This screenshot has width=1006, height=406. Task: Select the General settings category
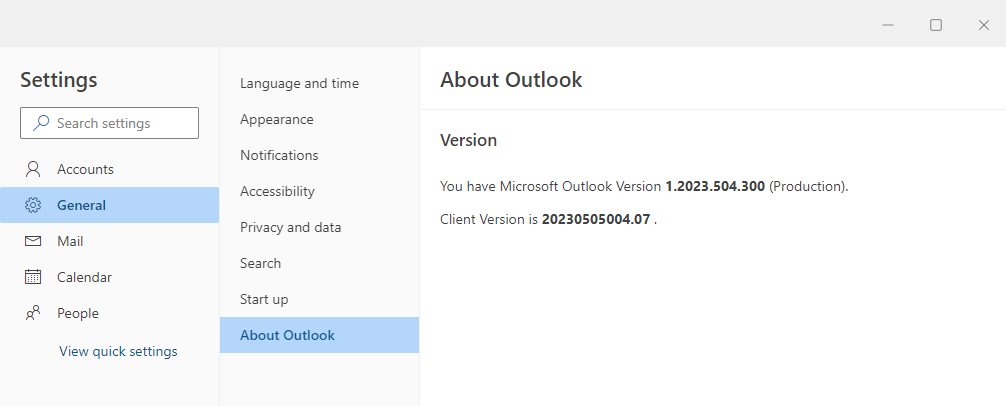click(x=109, y=205)
